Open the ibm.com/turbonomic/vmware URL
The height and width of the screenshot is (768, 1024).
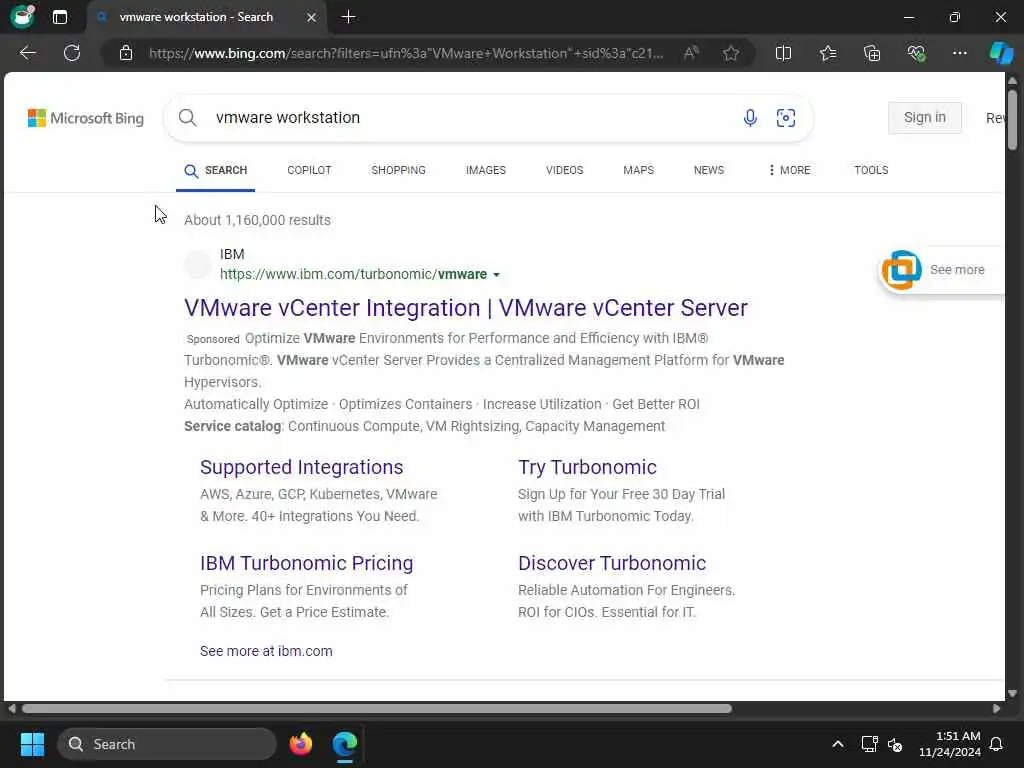click(353, 274)
